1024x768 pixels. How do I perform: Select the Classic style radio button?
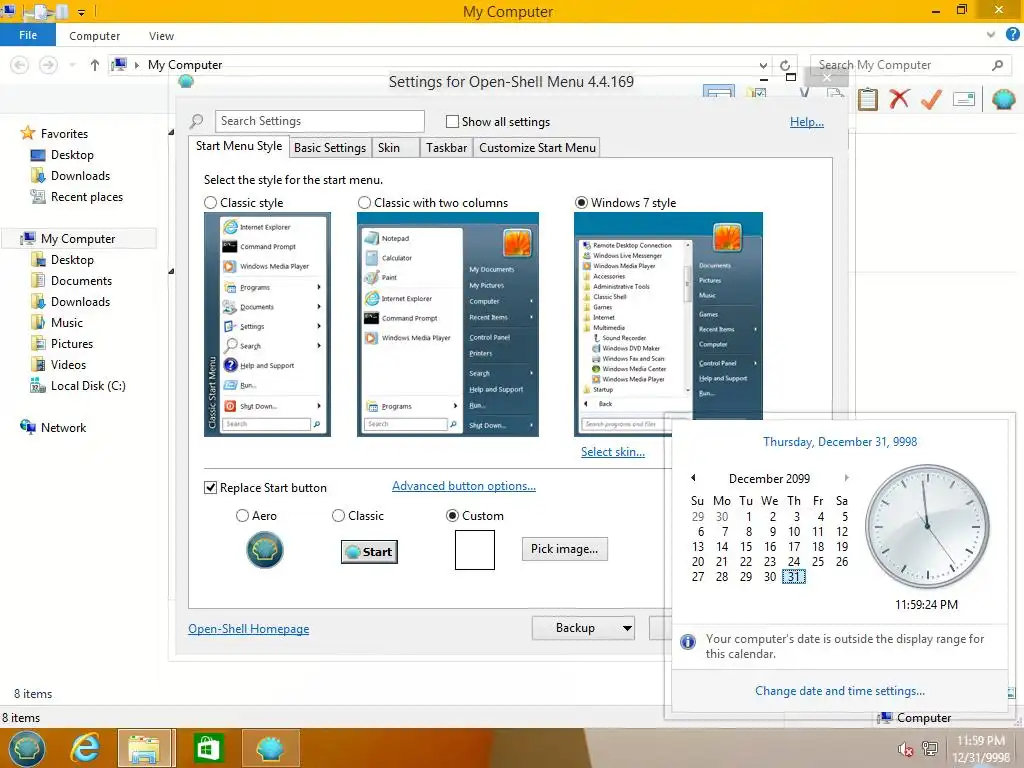[x=210, y=202]
